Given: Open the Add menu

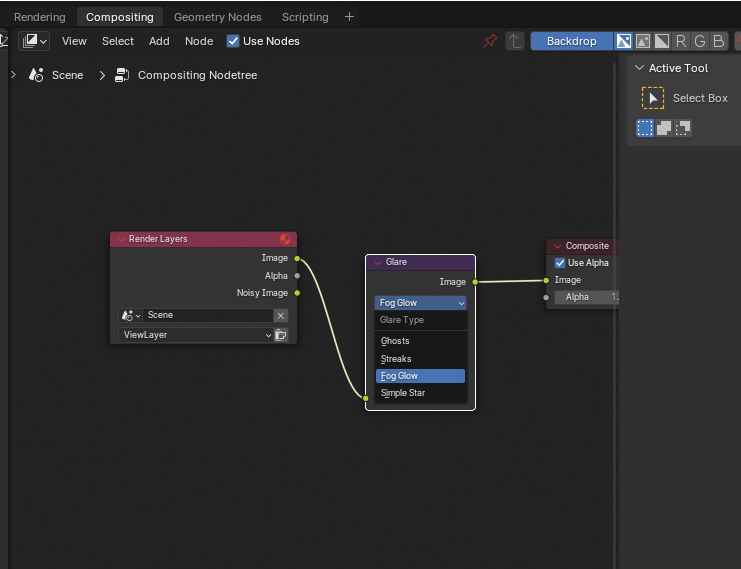Looking at the screenshot, I should [x=159, y=41].
